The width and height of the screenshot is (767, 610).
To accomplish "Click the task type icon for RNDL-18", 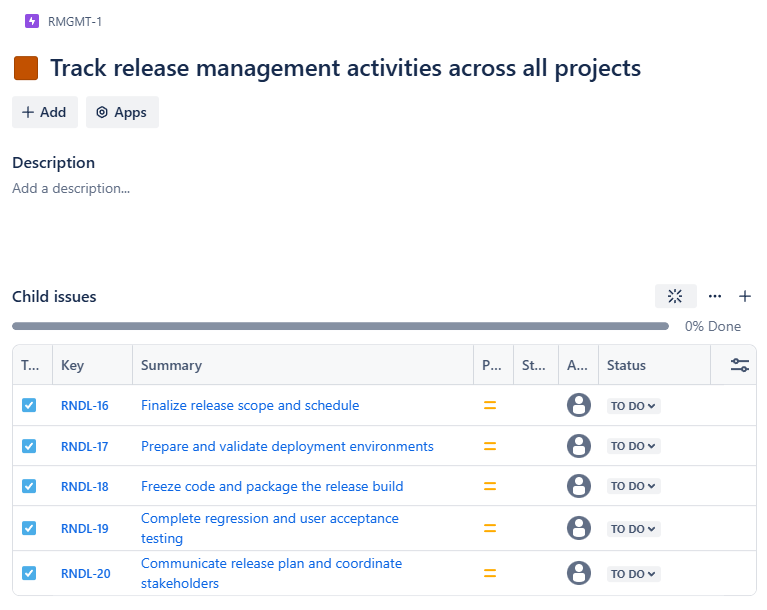I will [x=29, y=486].
